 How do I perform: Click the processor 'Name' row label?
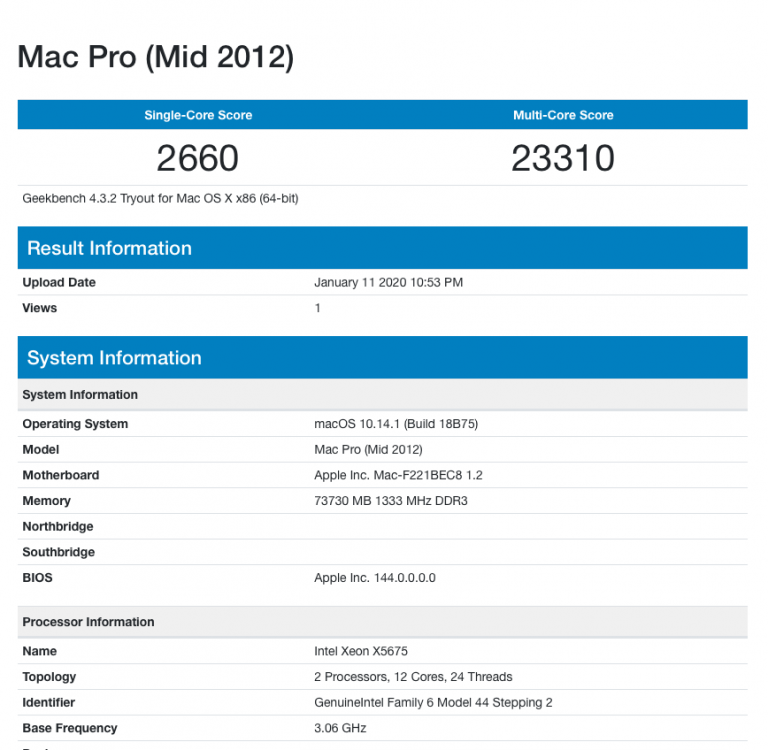pos(40,651)
